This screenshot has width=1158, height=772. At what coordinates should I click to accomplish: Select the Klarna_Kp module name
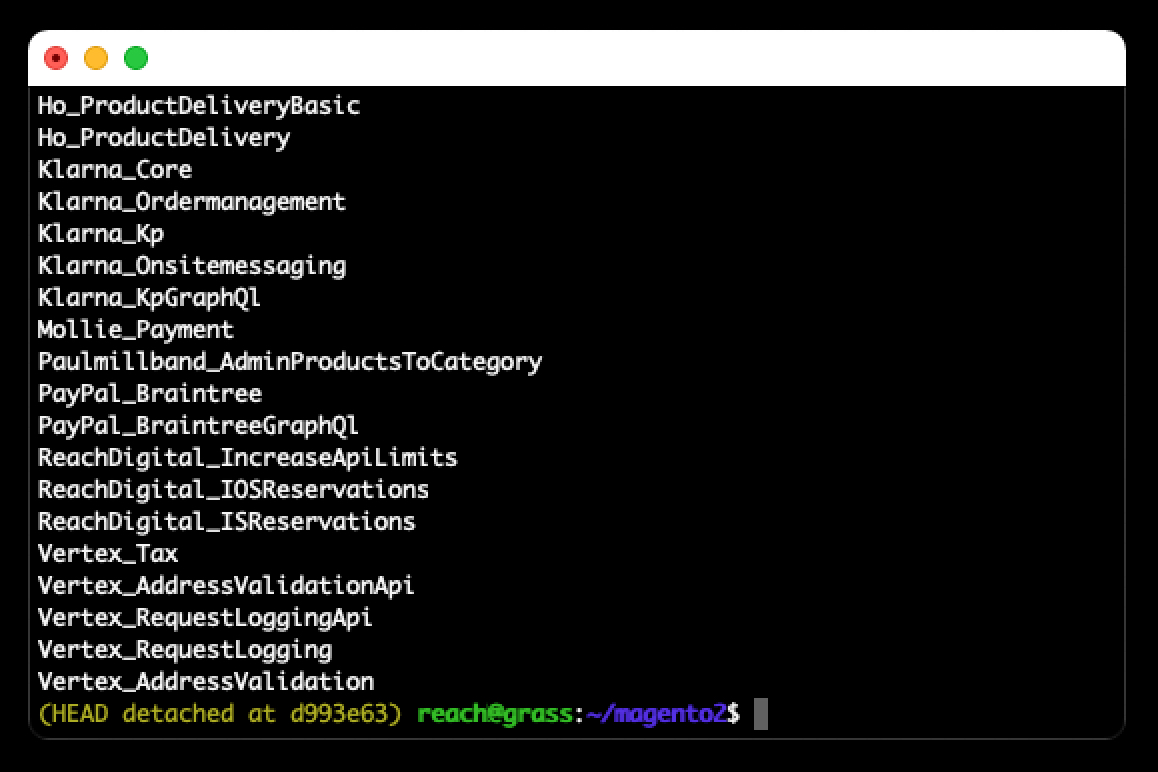click(101, 233)
